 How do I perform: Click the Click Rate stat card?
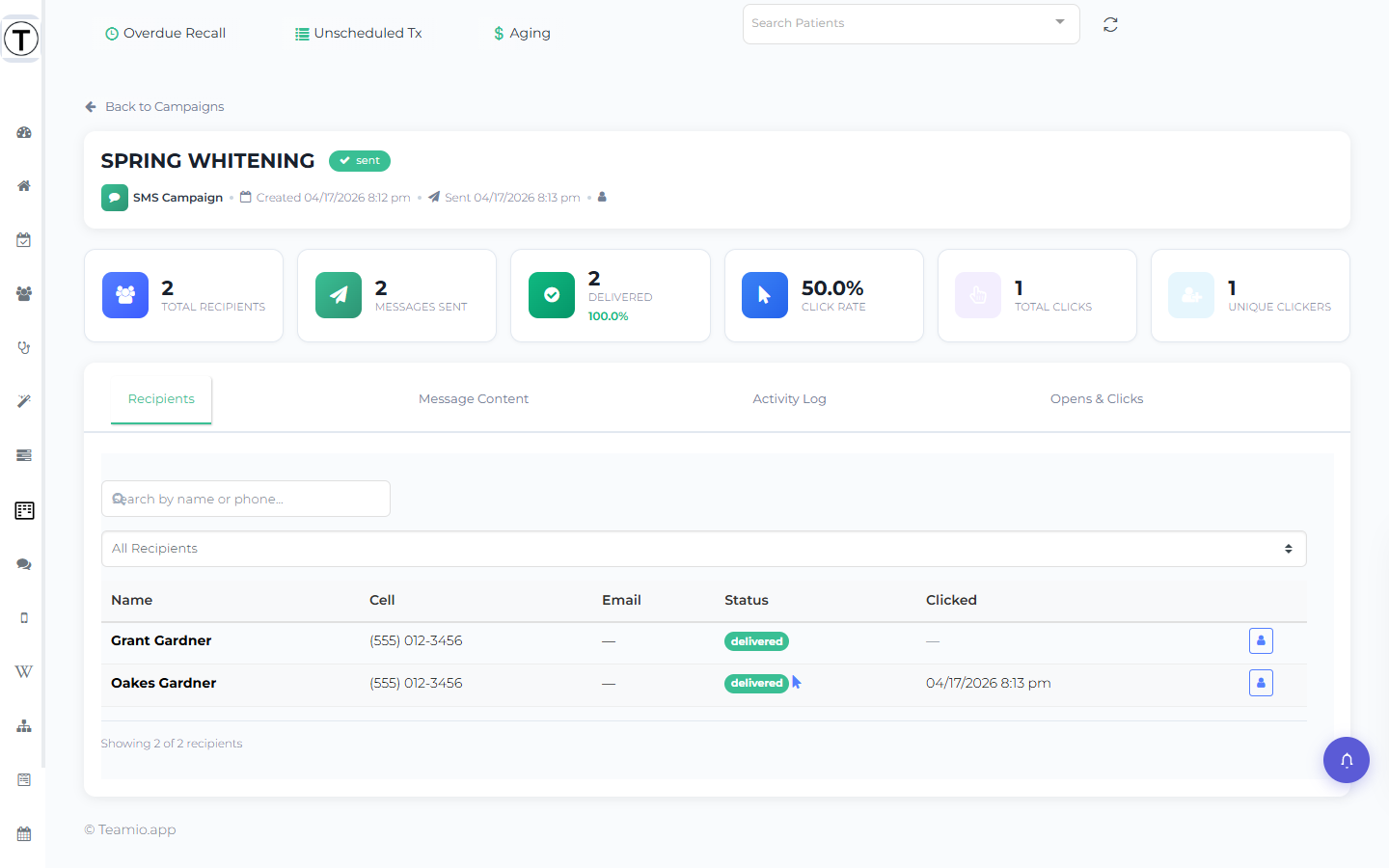pos(824,296)
